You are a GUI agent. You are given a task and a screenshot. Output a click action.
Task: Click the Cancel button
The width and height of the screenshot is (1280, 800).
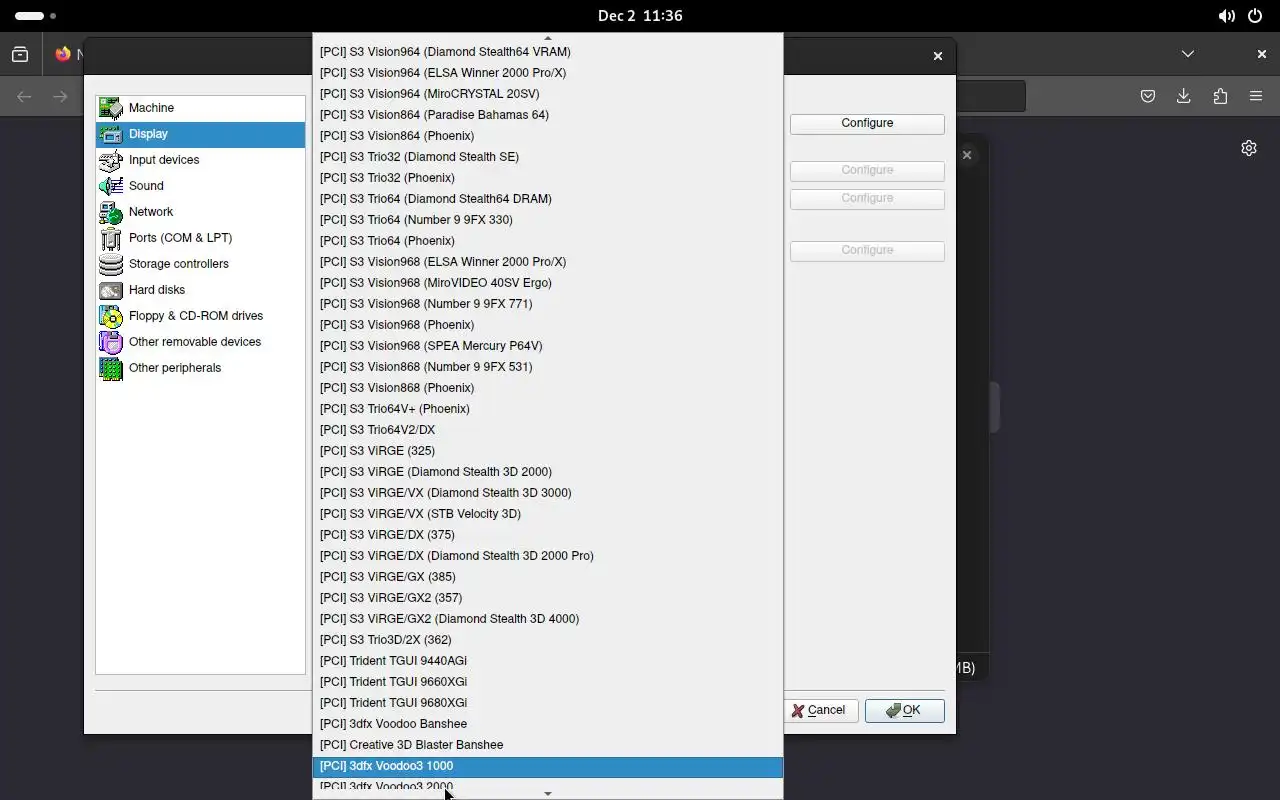[818, 710]
